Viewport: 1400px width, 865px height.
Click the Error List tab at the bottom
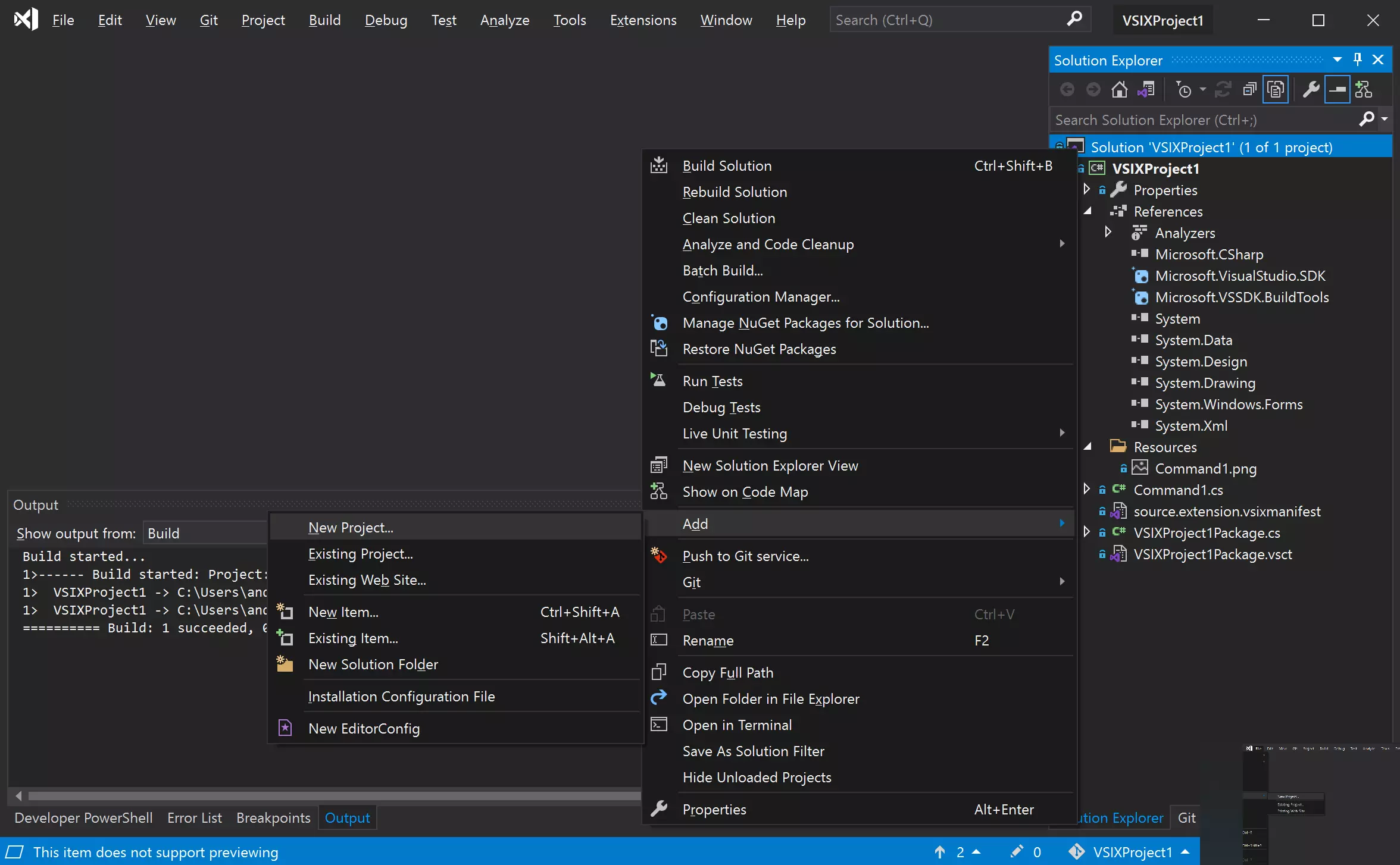pyautogui.click(x=194, y=818)
